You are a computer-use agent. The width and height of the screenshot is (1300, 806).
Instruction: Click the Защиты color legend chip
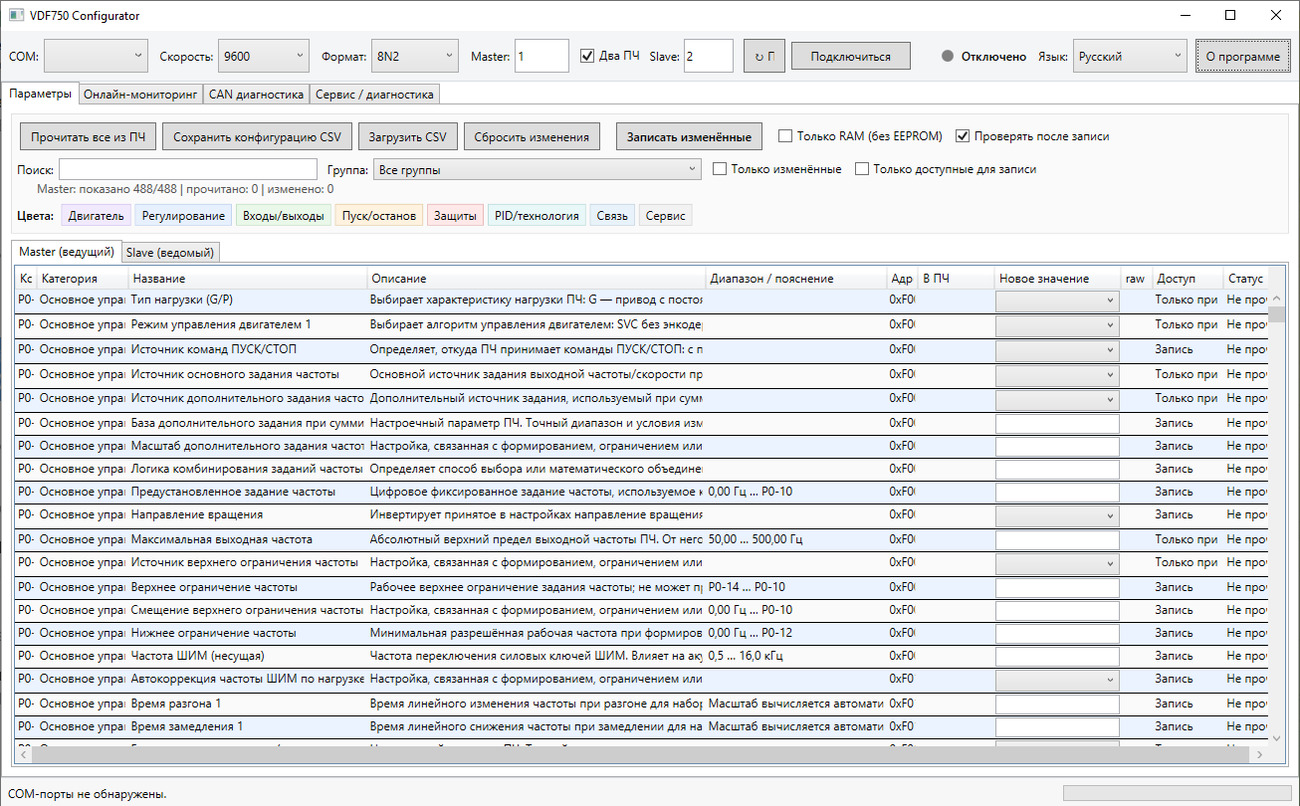coord(455,215)
